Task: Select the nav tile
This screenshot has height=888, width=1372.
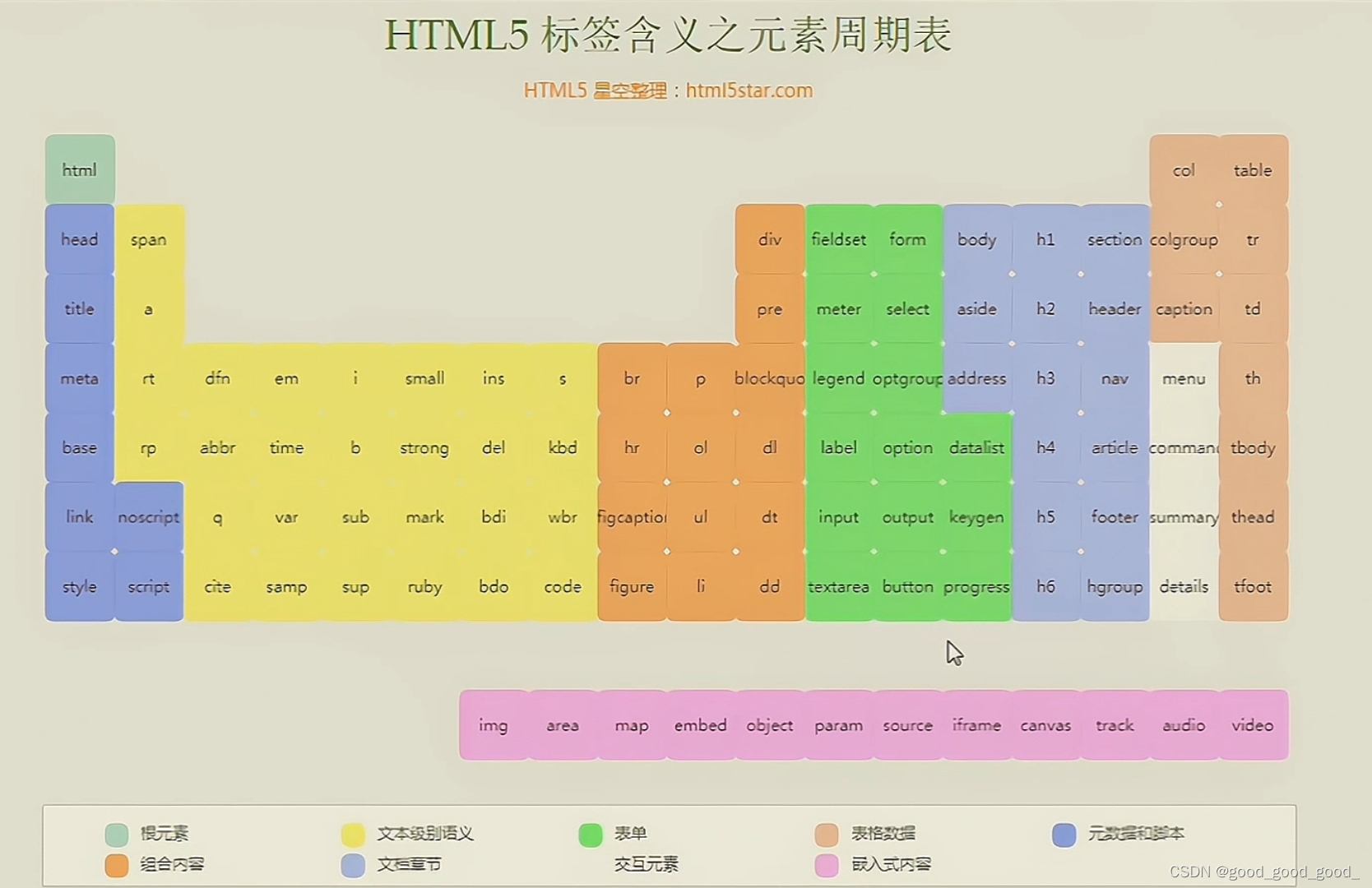Action: tap(1115, 378)
